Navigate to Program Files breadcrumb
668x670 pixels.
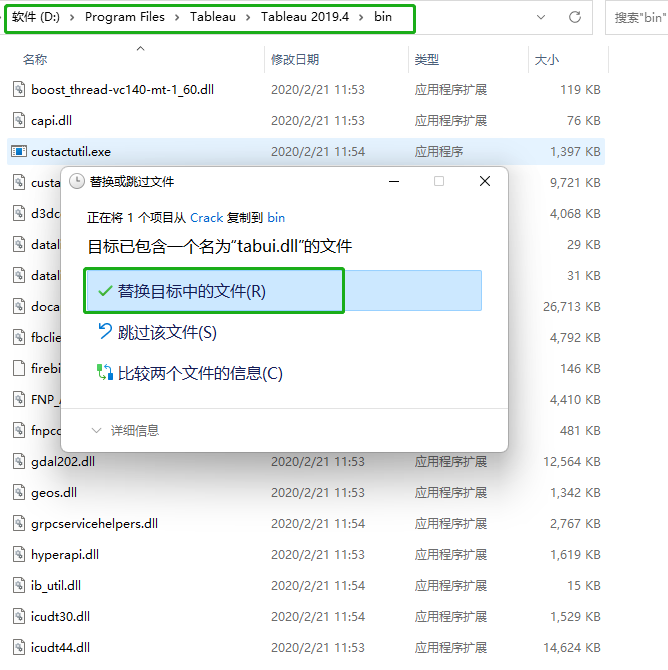tap(125, 17)
